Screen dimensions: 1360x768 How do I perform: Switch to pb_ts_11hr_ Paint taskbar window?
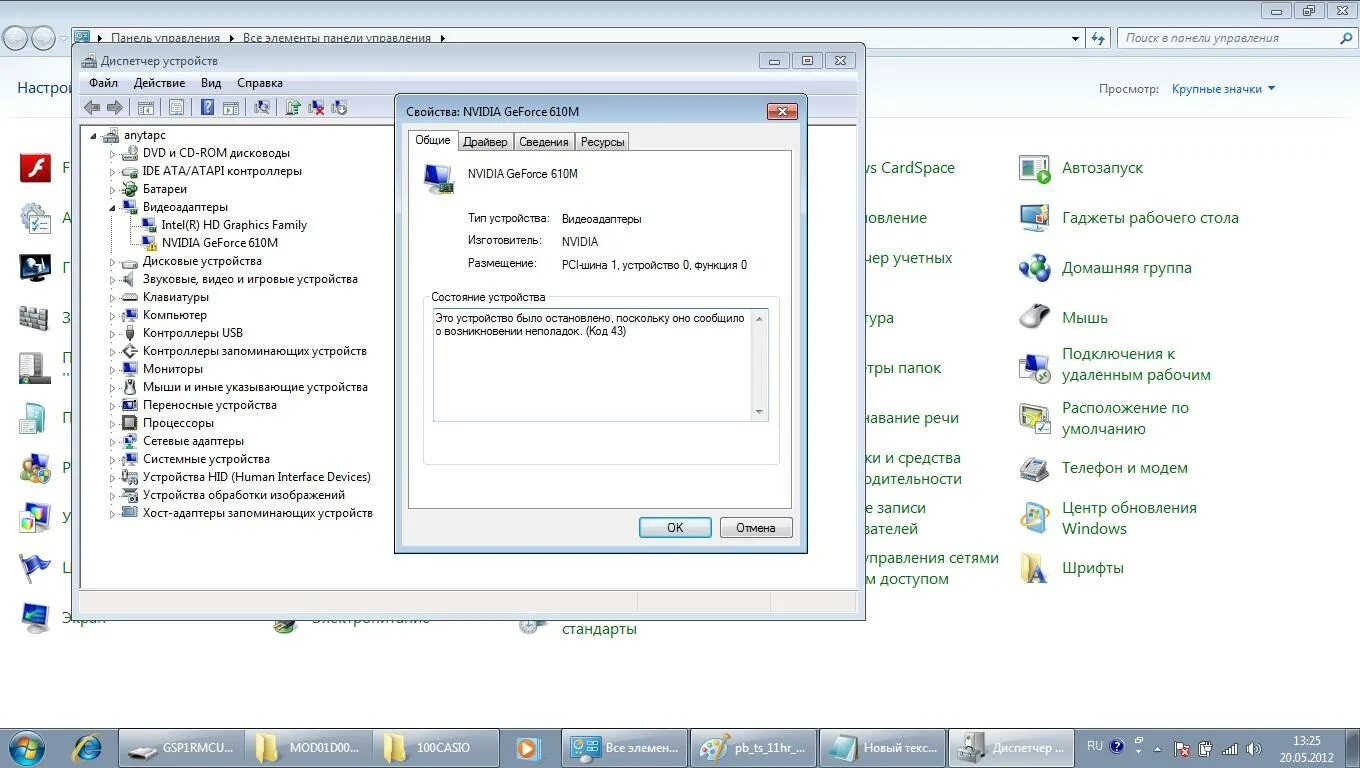click(x=752, y=748)
